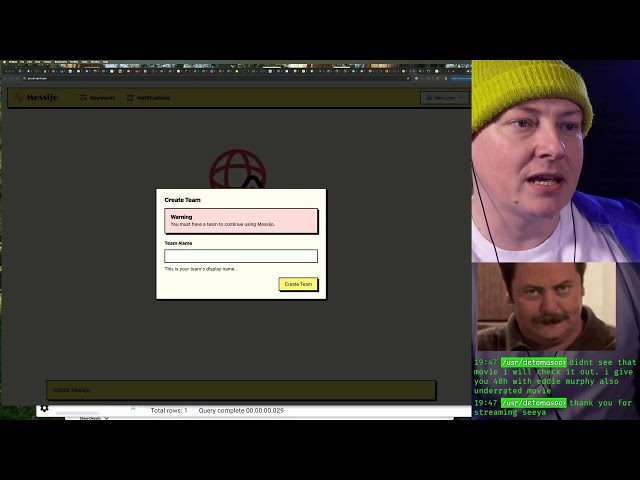Click the 'Team Name' label
The width and height of the screenshot is (640, 480).
pos(178,243)
